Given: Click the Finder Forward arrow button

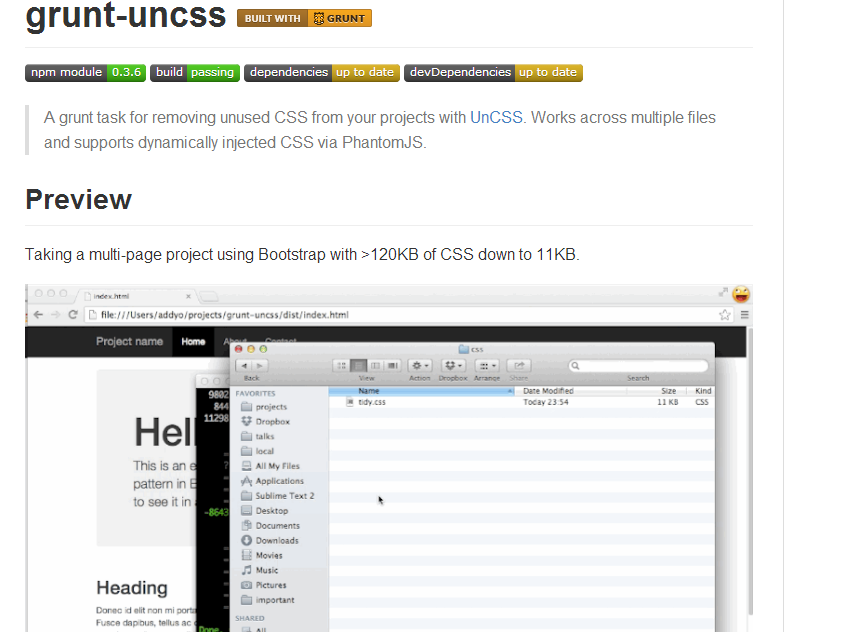Looking at the screenshot, I should 260,366.
